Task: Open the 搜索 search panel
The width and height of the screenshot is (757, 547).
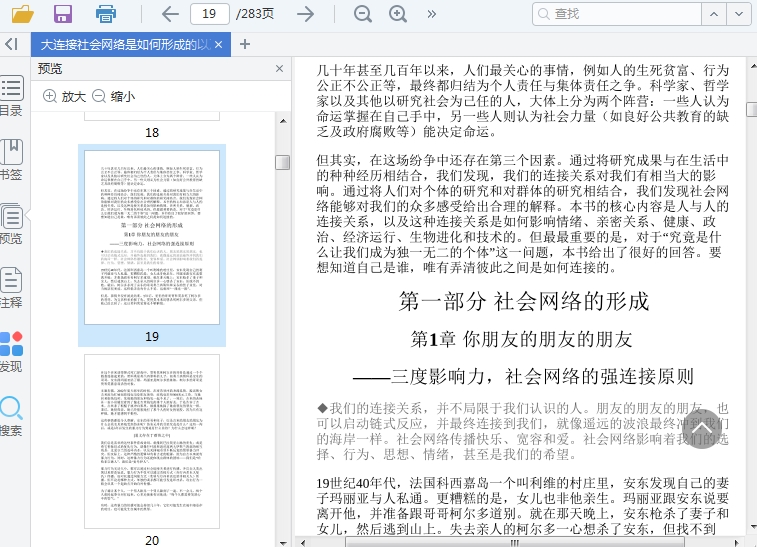Action: pos(12,417)
